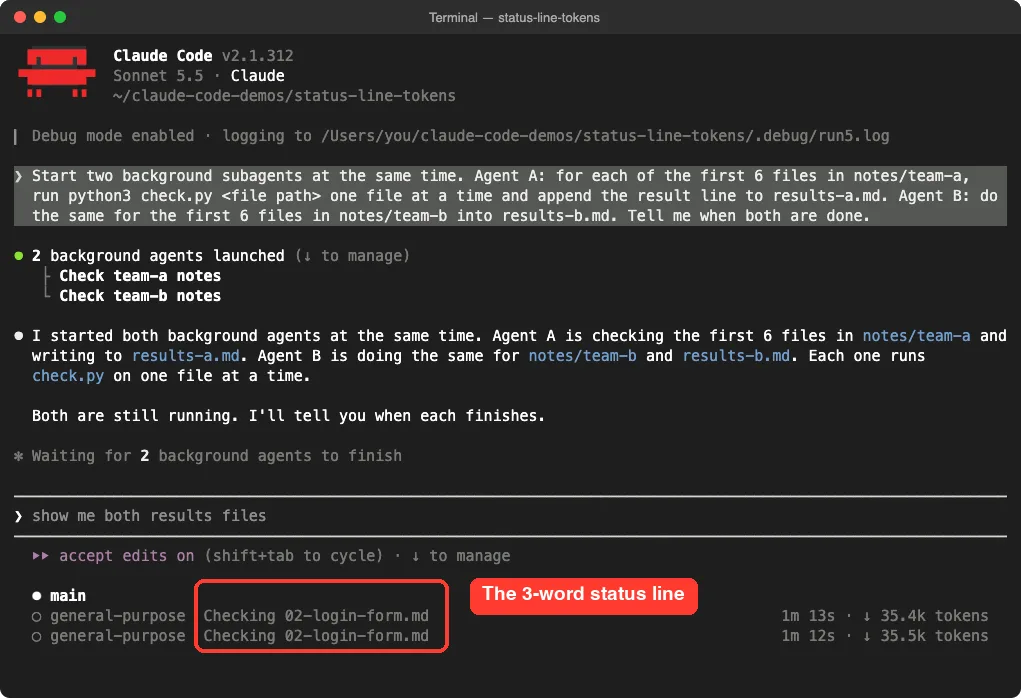Select the second general-purpose agent circle

pos(36,636)
